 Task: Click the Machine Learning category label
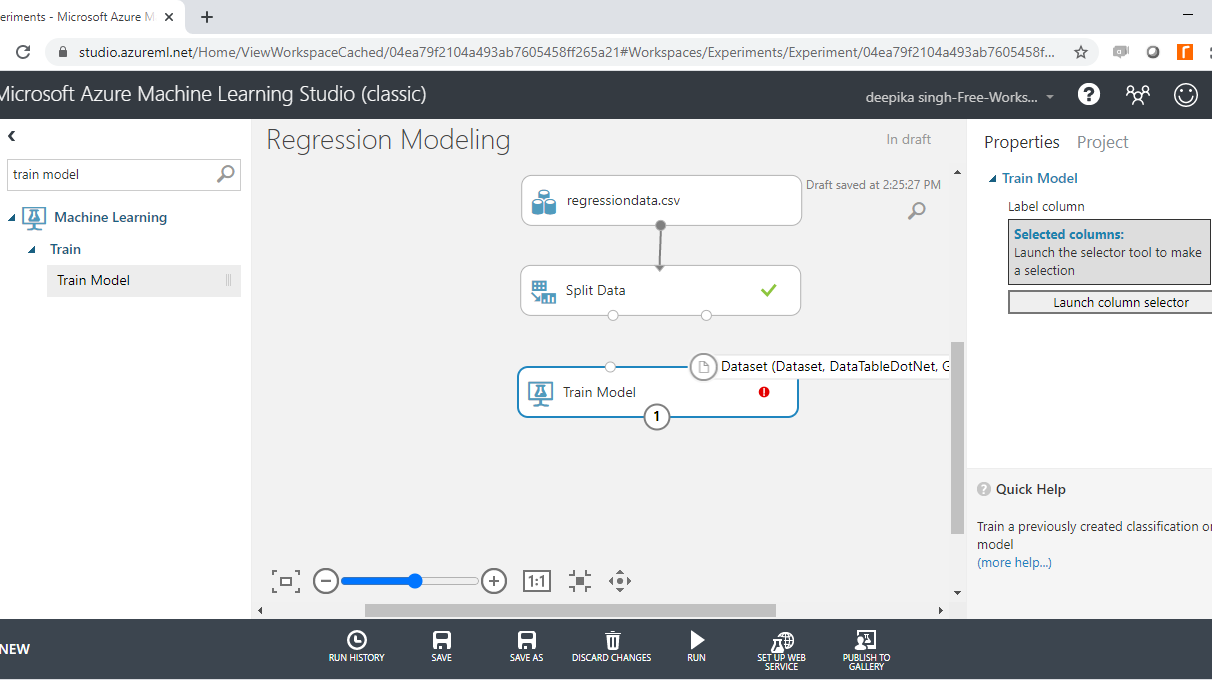tap(111, 218)
